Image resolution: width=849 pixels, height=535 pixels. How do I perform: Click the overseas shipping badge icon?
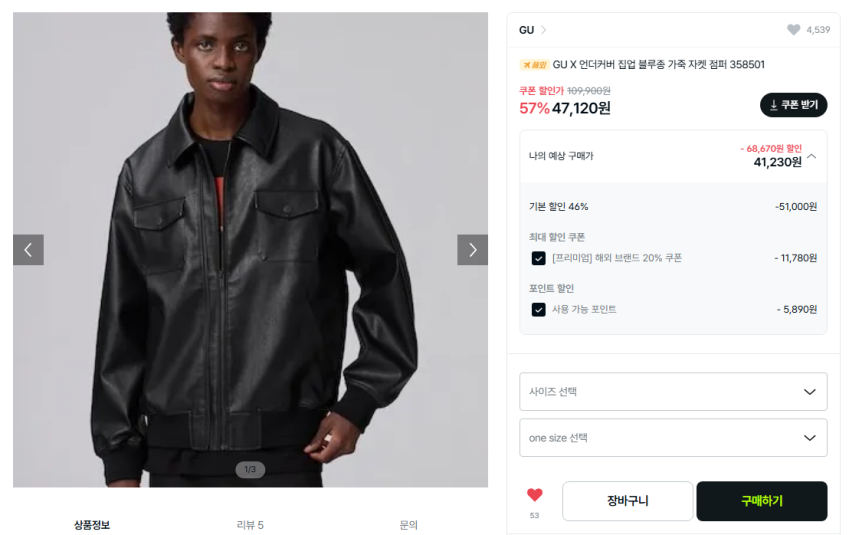point(534,65)
